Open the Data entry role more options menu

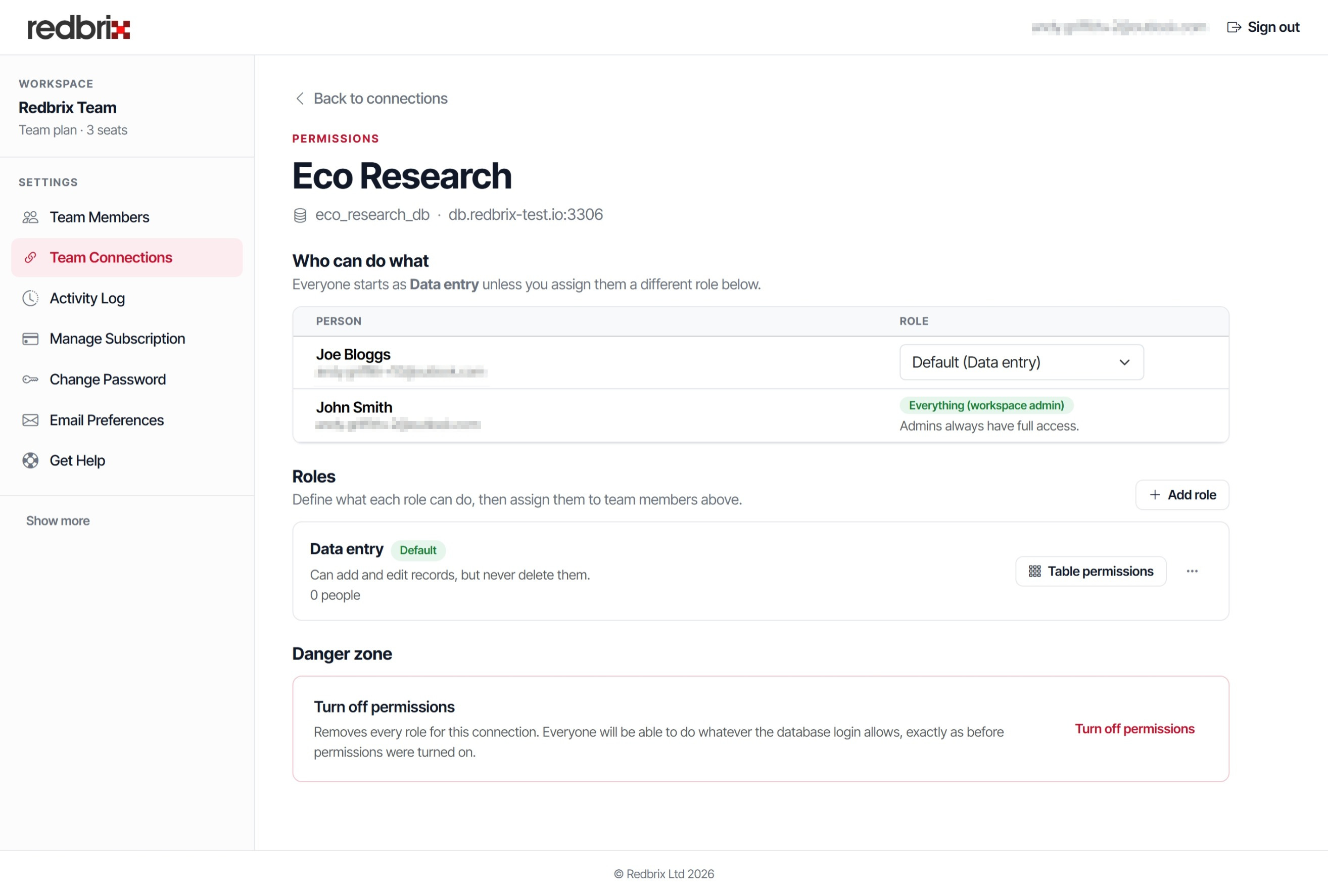click(1192, 572)
